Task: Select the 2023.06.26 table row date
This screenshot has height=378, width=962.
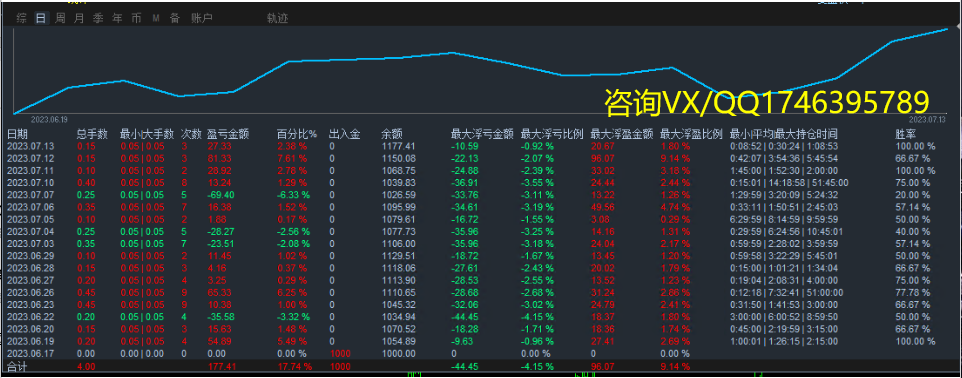Action: (x=31, y=292)
